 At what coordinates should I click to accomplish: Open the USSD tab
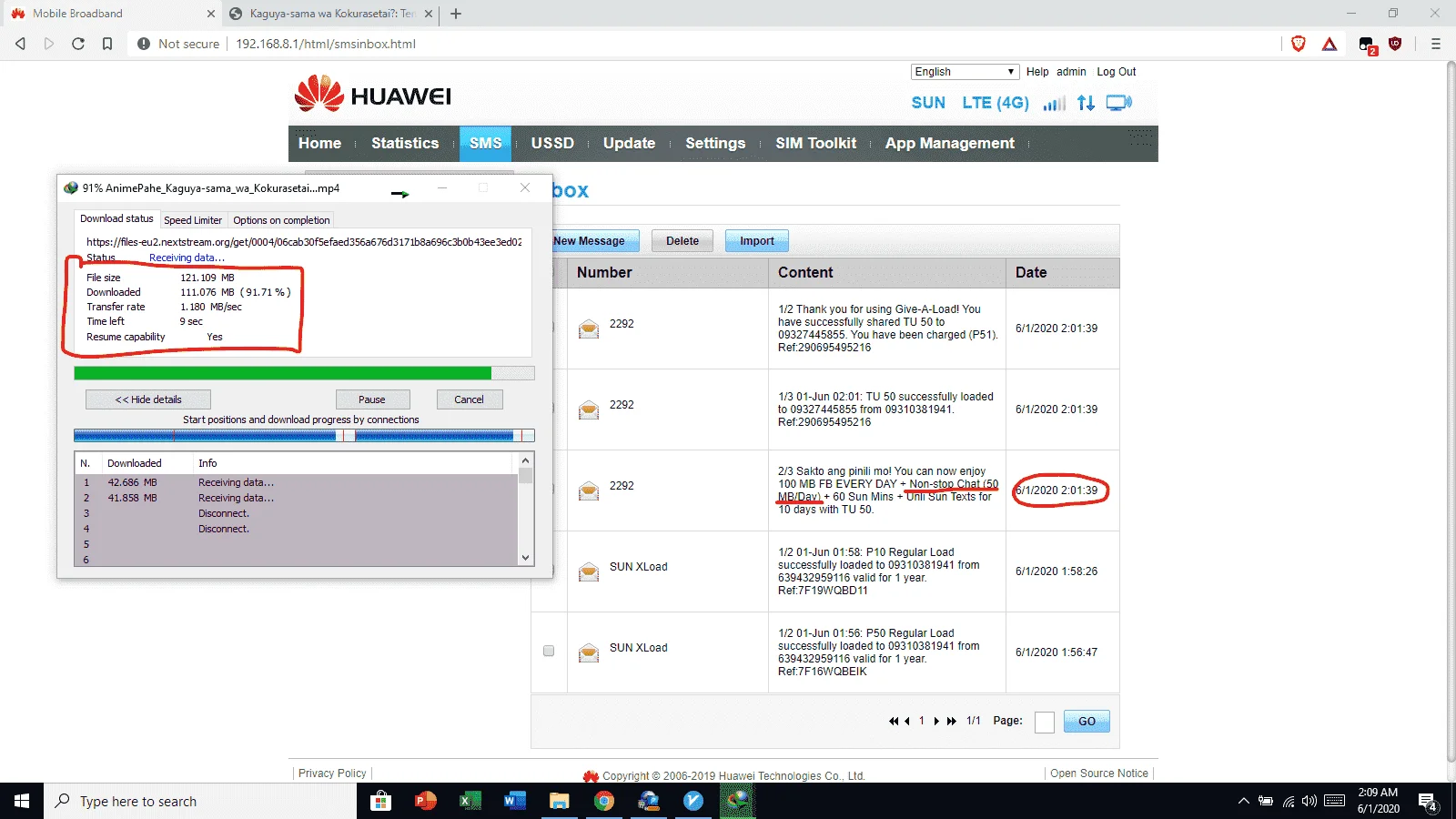point(552,143)
